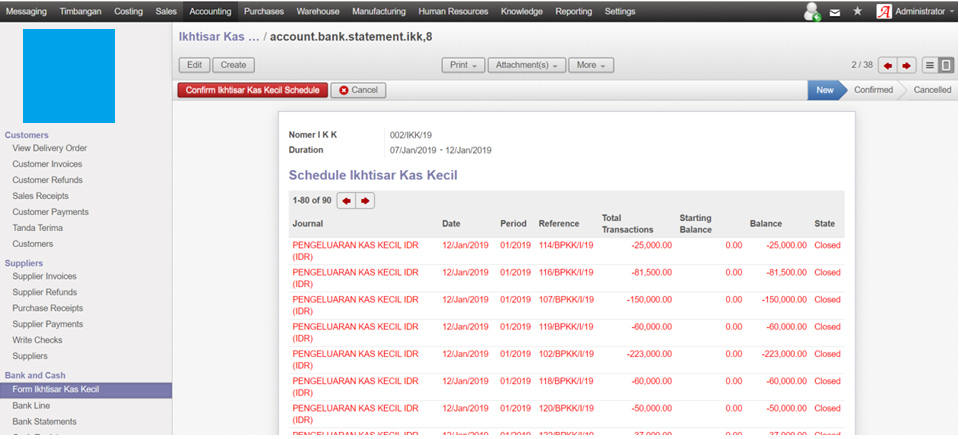
Task: Click the star favorites icon
Action: pyautogui.click(x=857, y=12)
